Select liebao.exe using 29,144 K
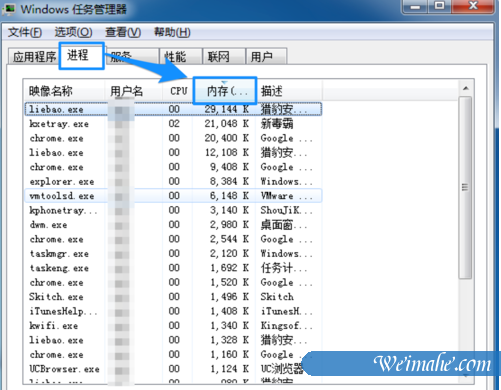The width and height of the screenshot is (501, 390). 173,109
